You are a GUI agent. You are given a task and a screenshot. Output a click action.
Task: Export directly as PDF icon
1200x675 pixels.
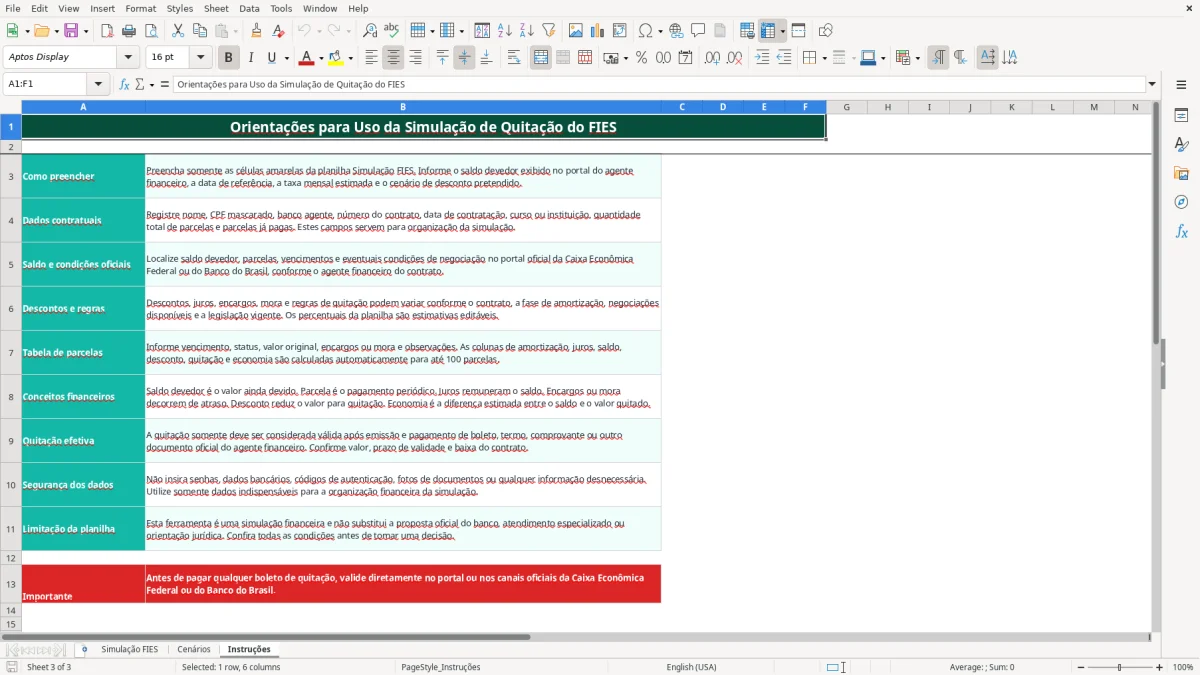[107, 31]
